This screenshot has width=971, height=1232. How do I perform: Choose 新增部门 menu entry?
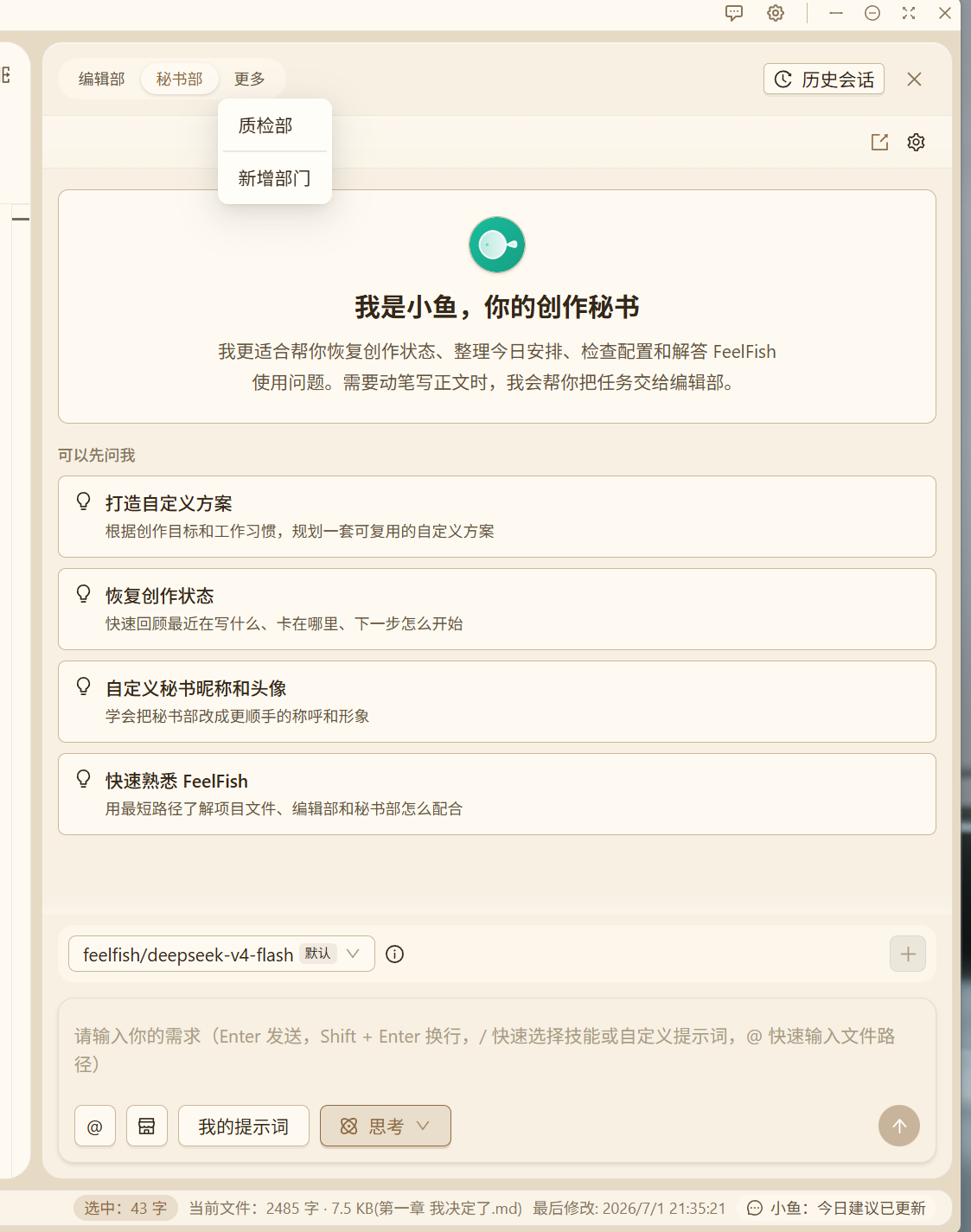275,178
